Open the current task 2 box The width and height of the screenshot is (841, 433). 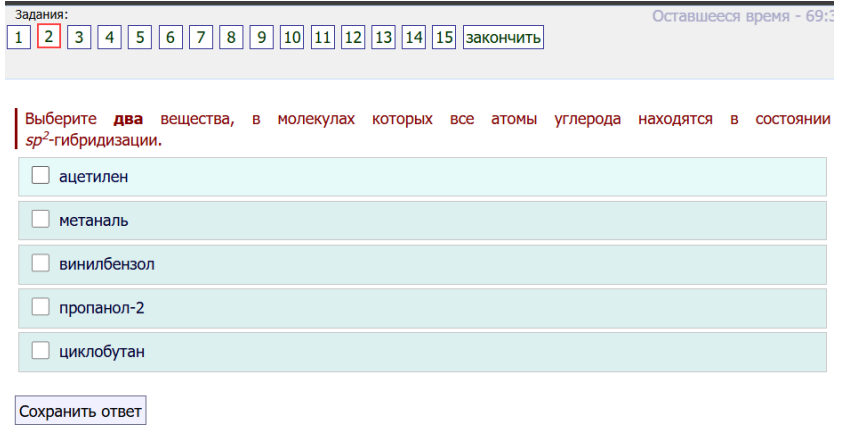[48, 38]
